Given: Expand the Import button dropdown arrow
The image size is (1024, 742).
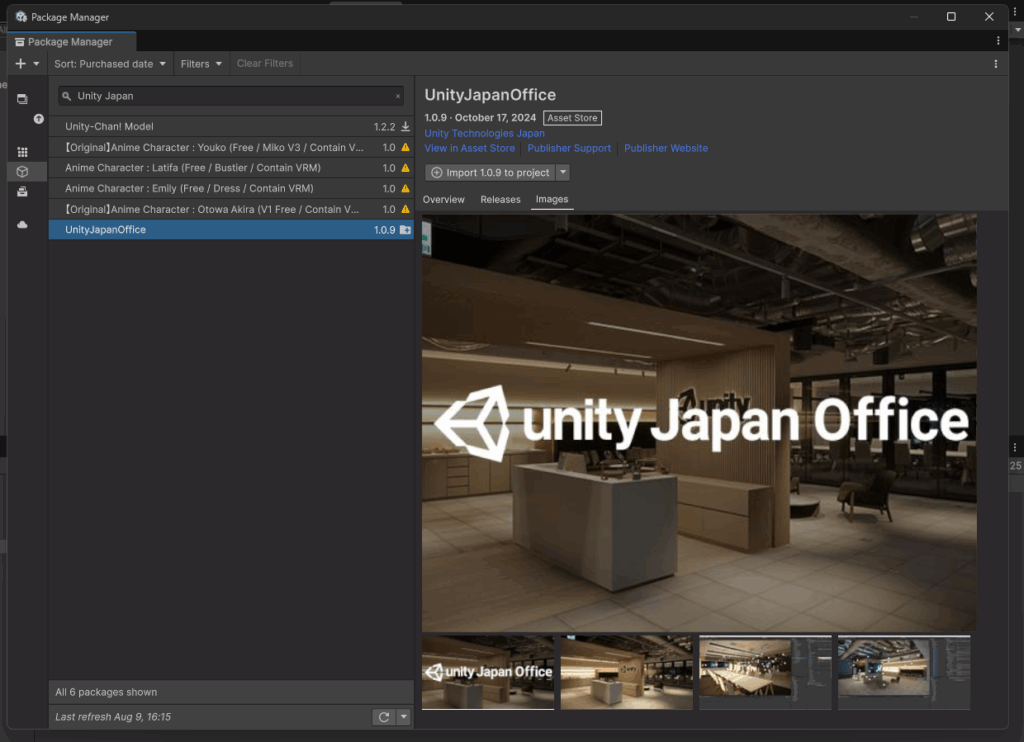Looking at the screenshot, I should point(563,172).
